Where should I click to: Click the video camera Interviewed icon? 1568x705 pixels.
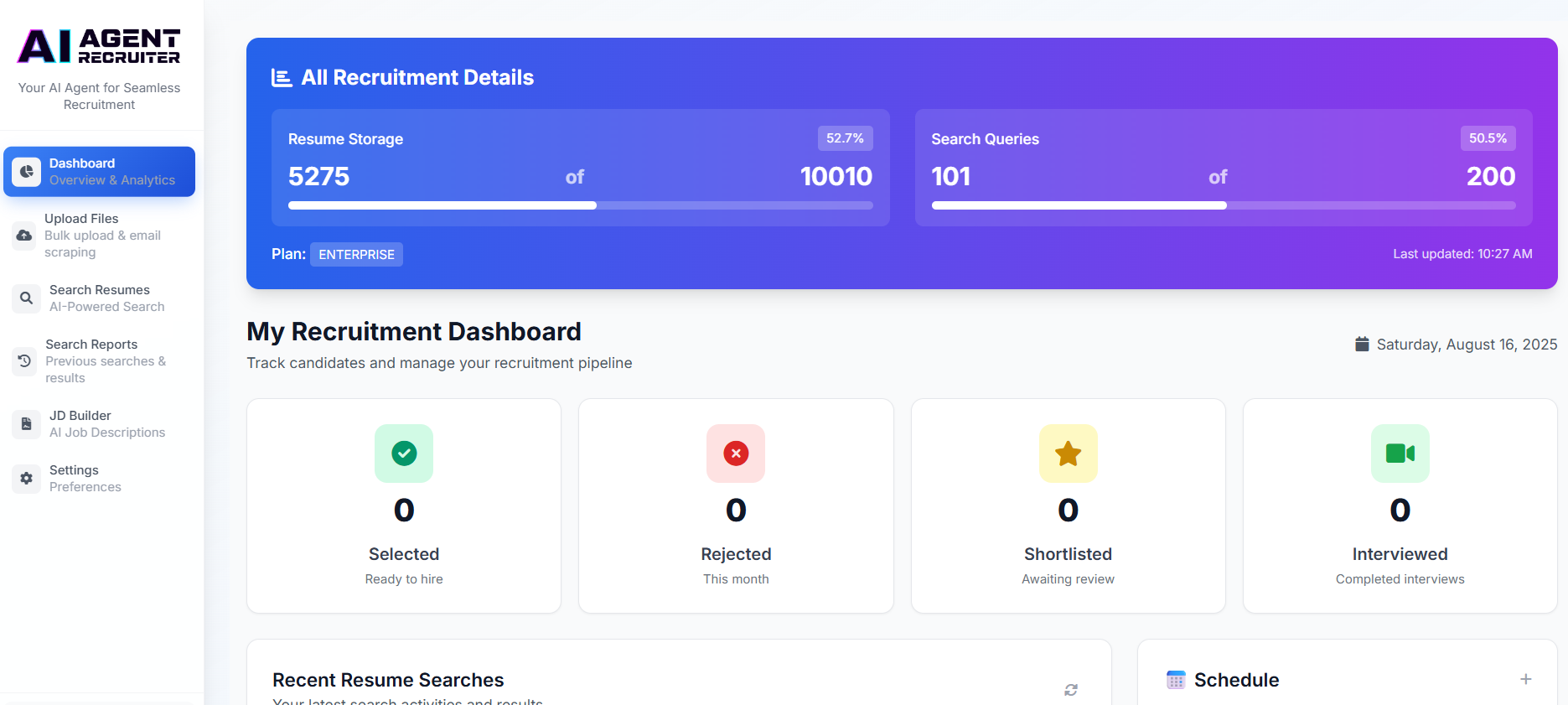pyautogui.click(x=1400, y=454)
